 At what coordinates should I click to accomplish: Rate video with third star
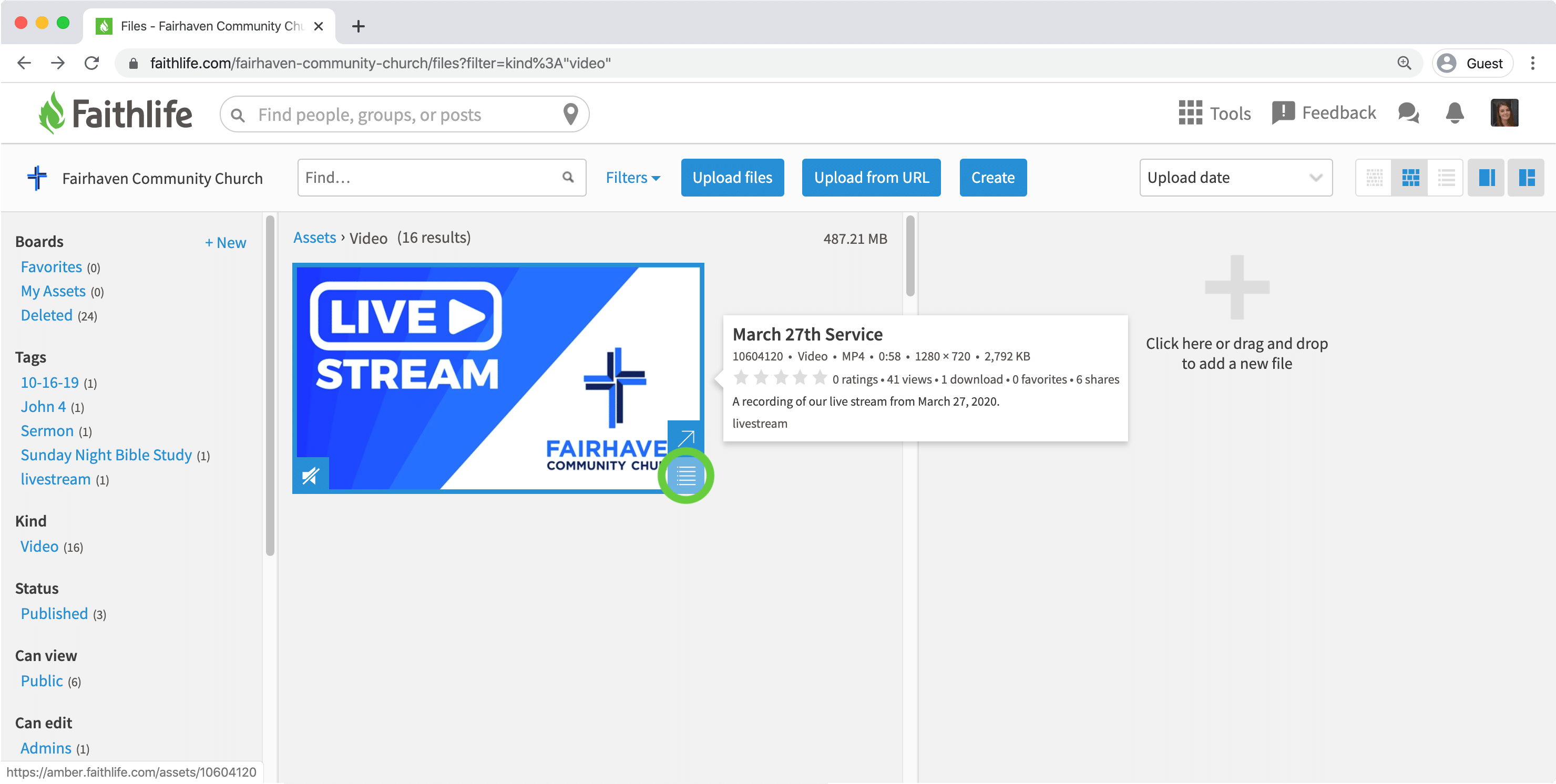coord(781,378)
